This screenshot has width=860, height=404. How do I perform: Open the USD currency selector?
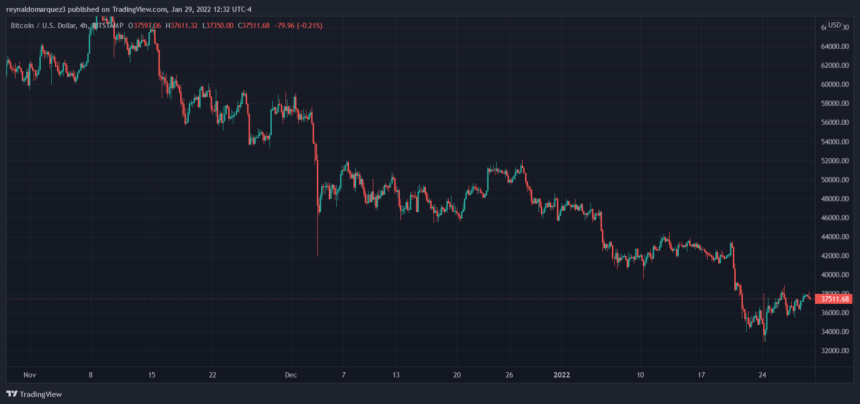coord(835,24)
